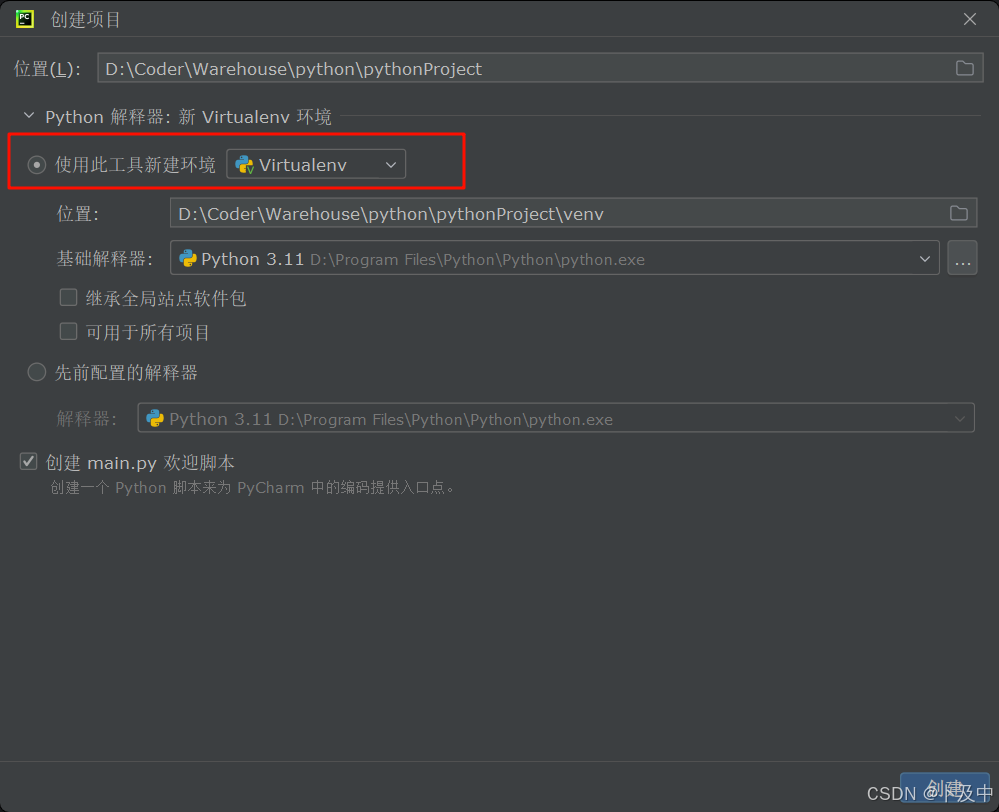Enable 继承全局站点软件包 checkbox
Image resolution: width=999 pixels, height=812 pixels.
point(68,298)
